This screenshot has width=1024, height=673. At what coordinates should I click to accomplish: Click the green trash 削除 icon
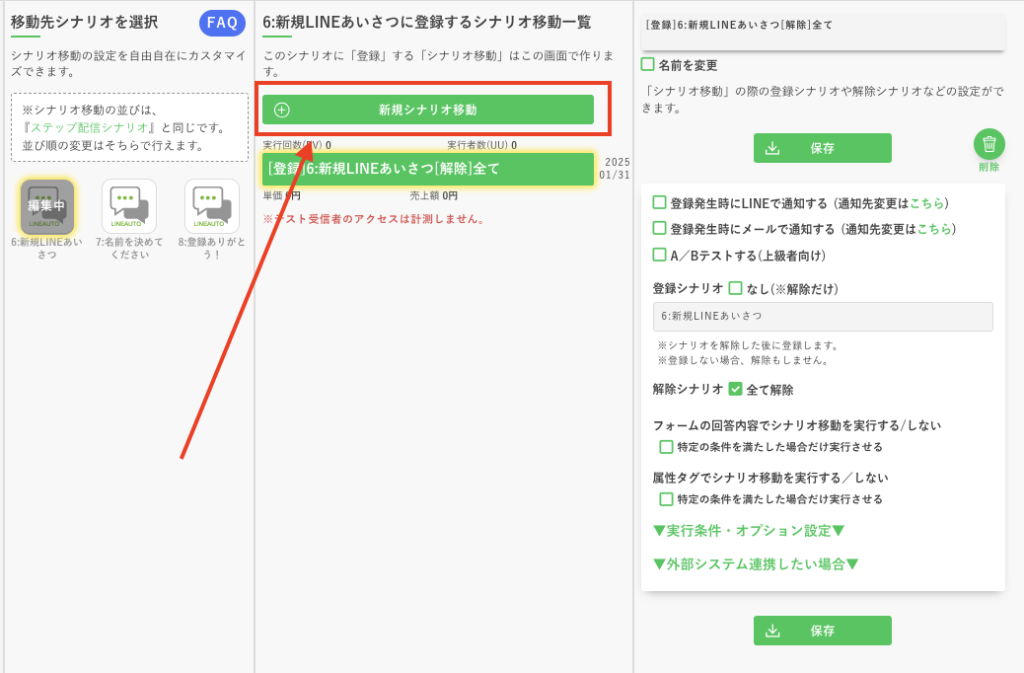[988, 144]
